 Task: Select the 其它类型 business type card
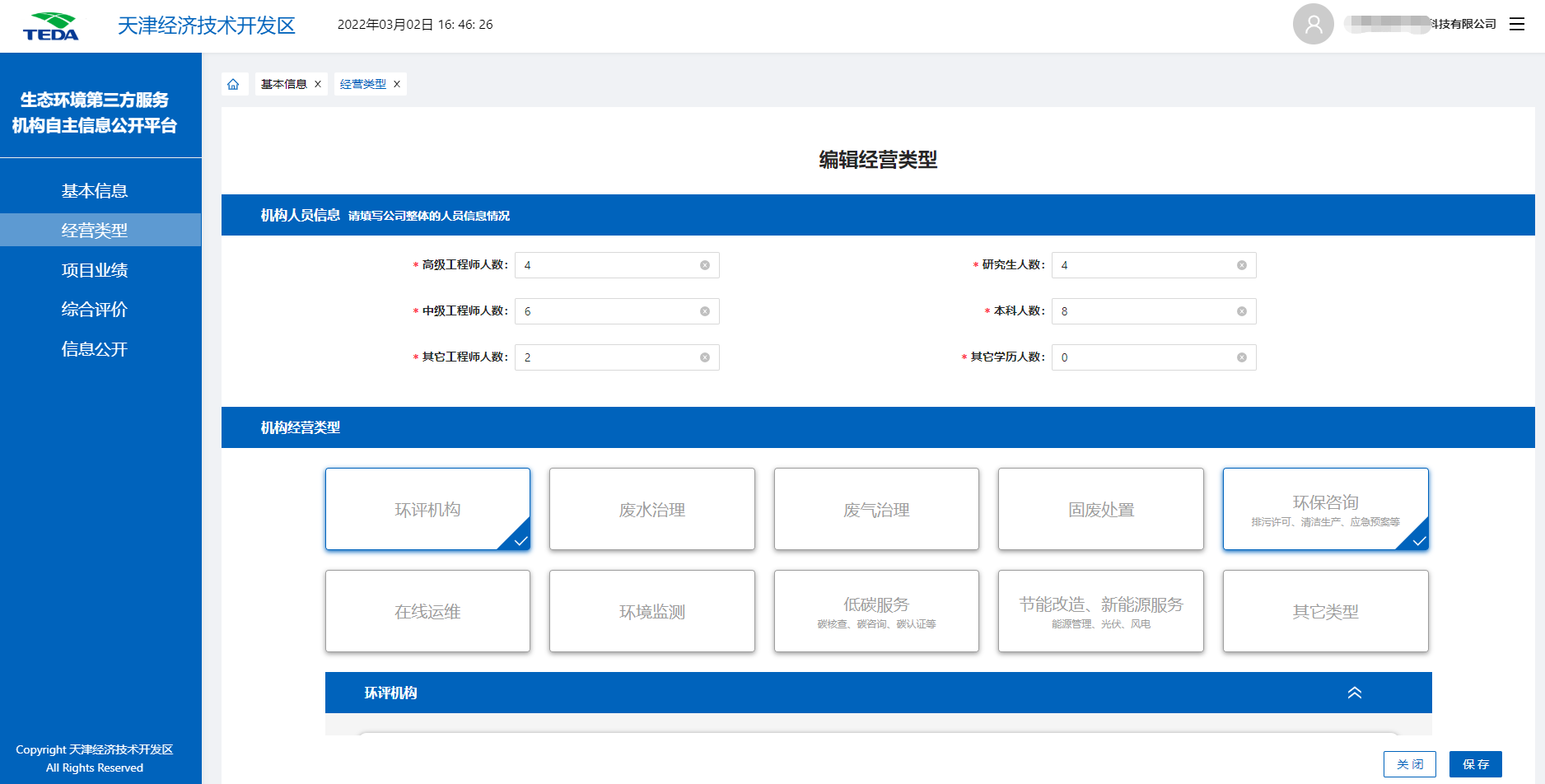(x=1326, y=611)
